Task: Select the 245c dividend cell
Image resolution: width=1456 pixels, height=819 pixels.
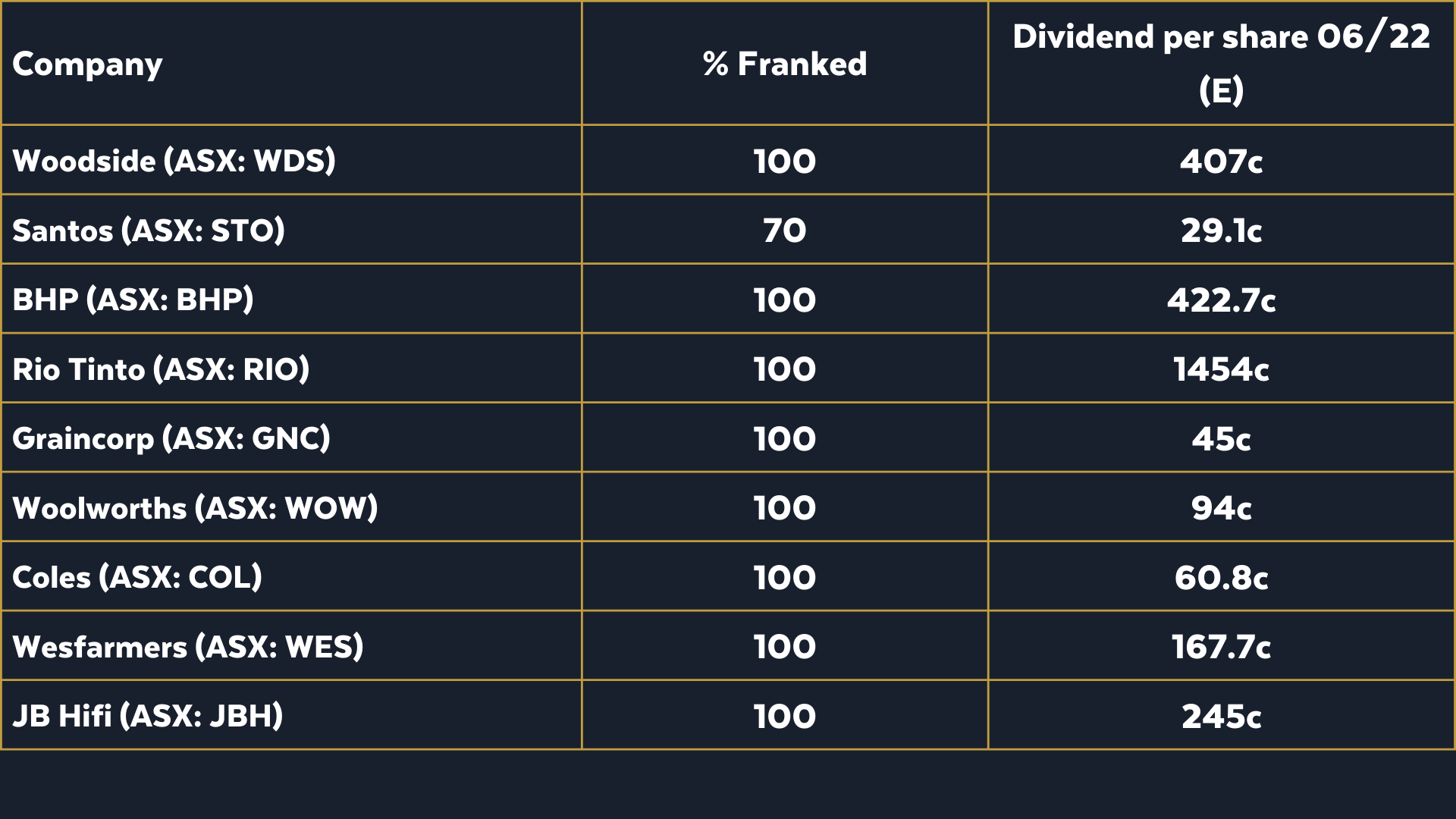Action: [1221, 717]
